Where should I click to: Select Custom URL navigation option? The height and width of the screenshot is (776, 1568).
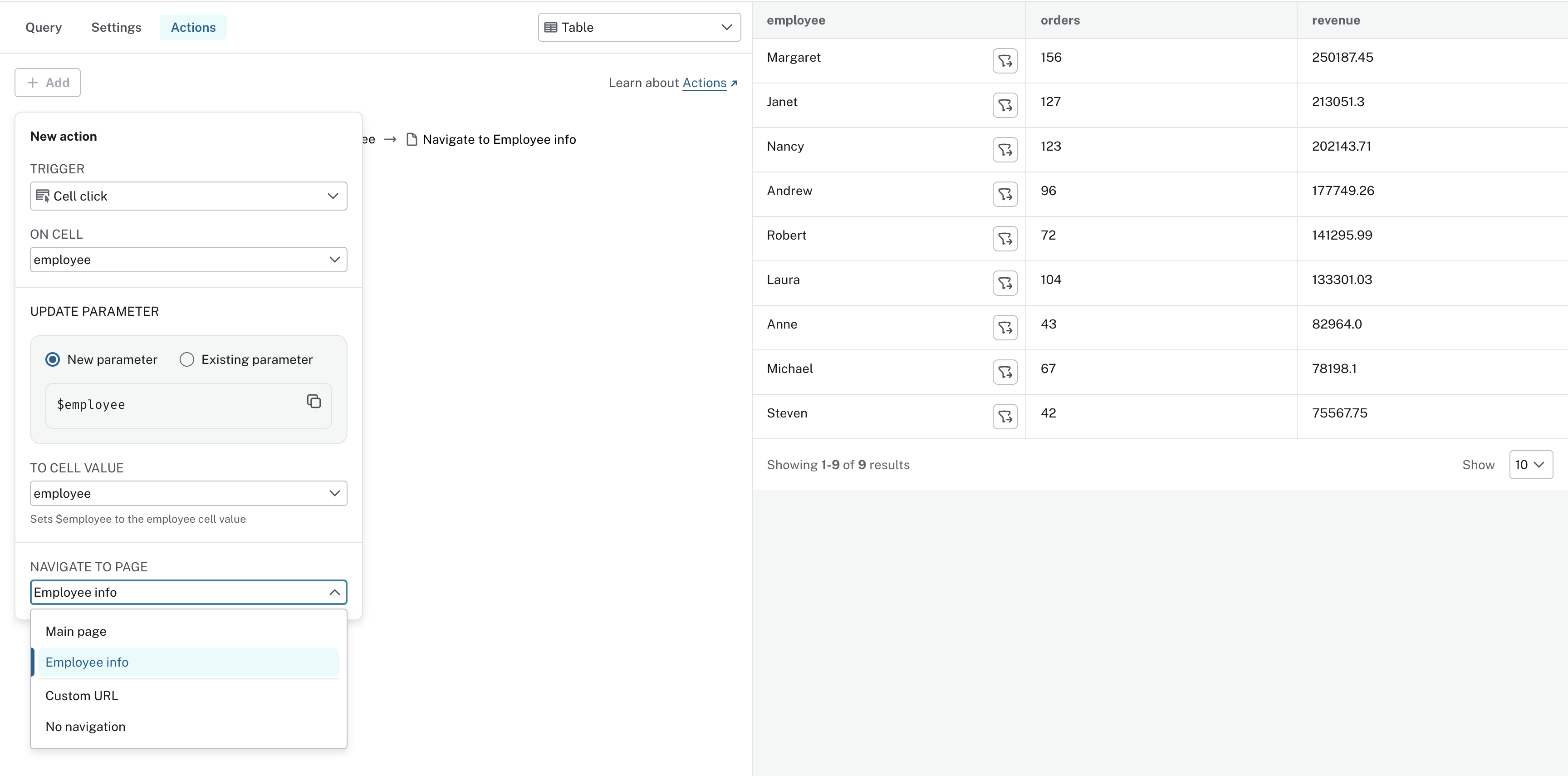pos(82,696)
